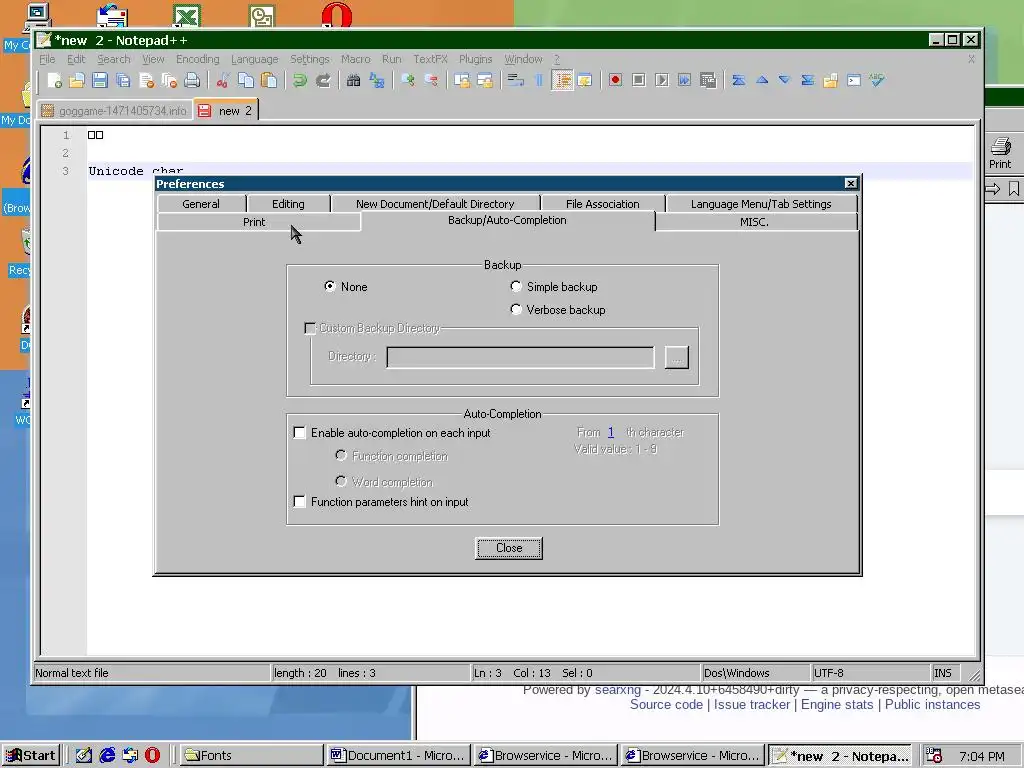Click the Save All toolbar icon
1024x768 pixels.
click(x=123, y=80)
